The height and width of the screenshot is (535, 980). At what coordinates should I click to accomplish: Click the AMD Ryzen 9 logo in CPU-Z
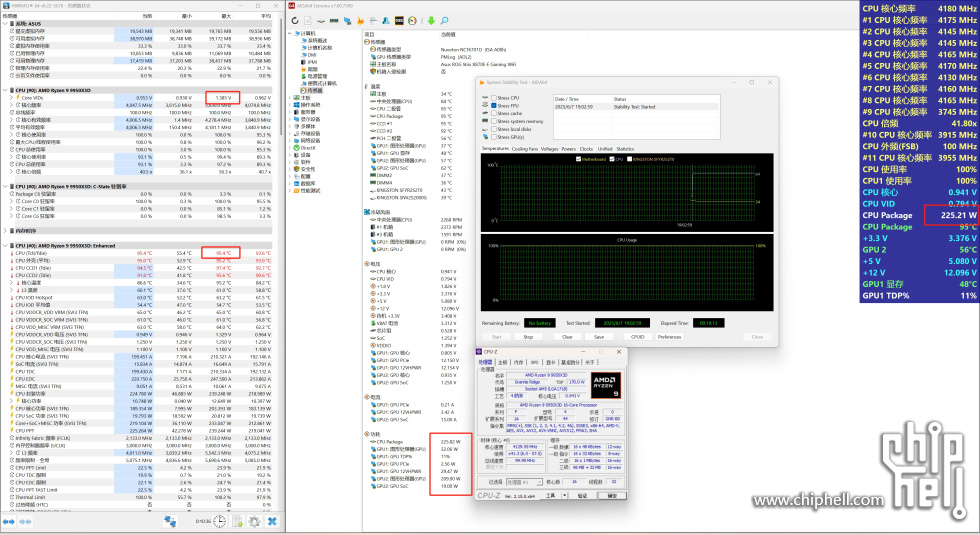point(606,386)
